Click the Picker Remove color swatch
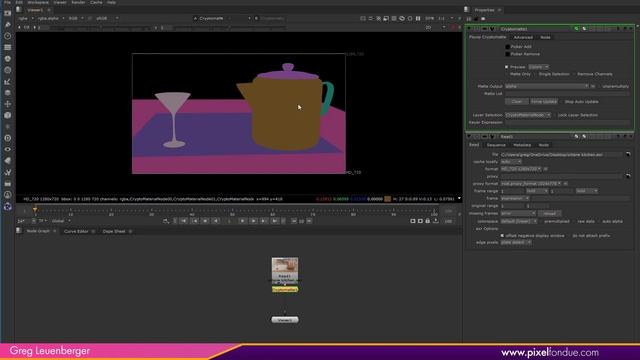The height and width of the screenshot is (360, 640). coord(507,54)
